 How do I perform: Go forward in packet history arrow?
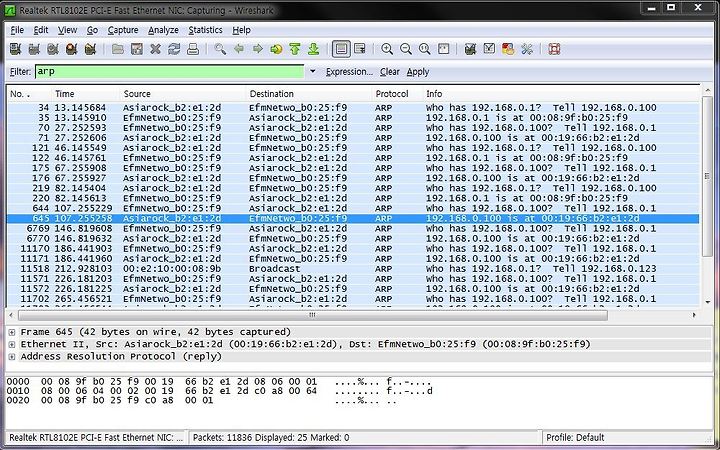point(258,49)
